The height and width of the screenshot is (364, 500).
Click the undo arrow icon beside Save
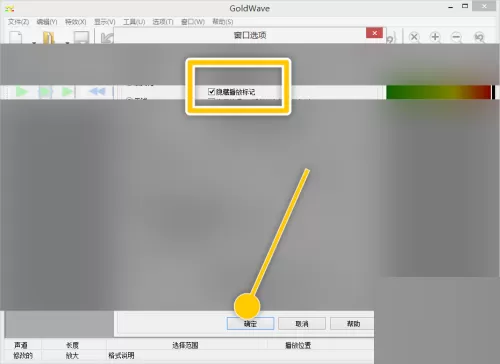tap(107, 38)
